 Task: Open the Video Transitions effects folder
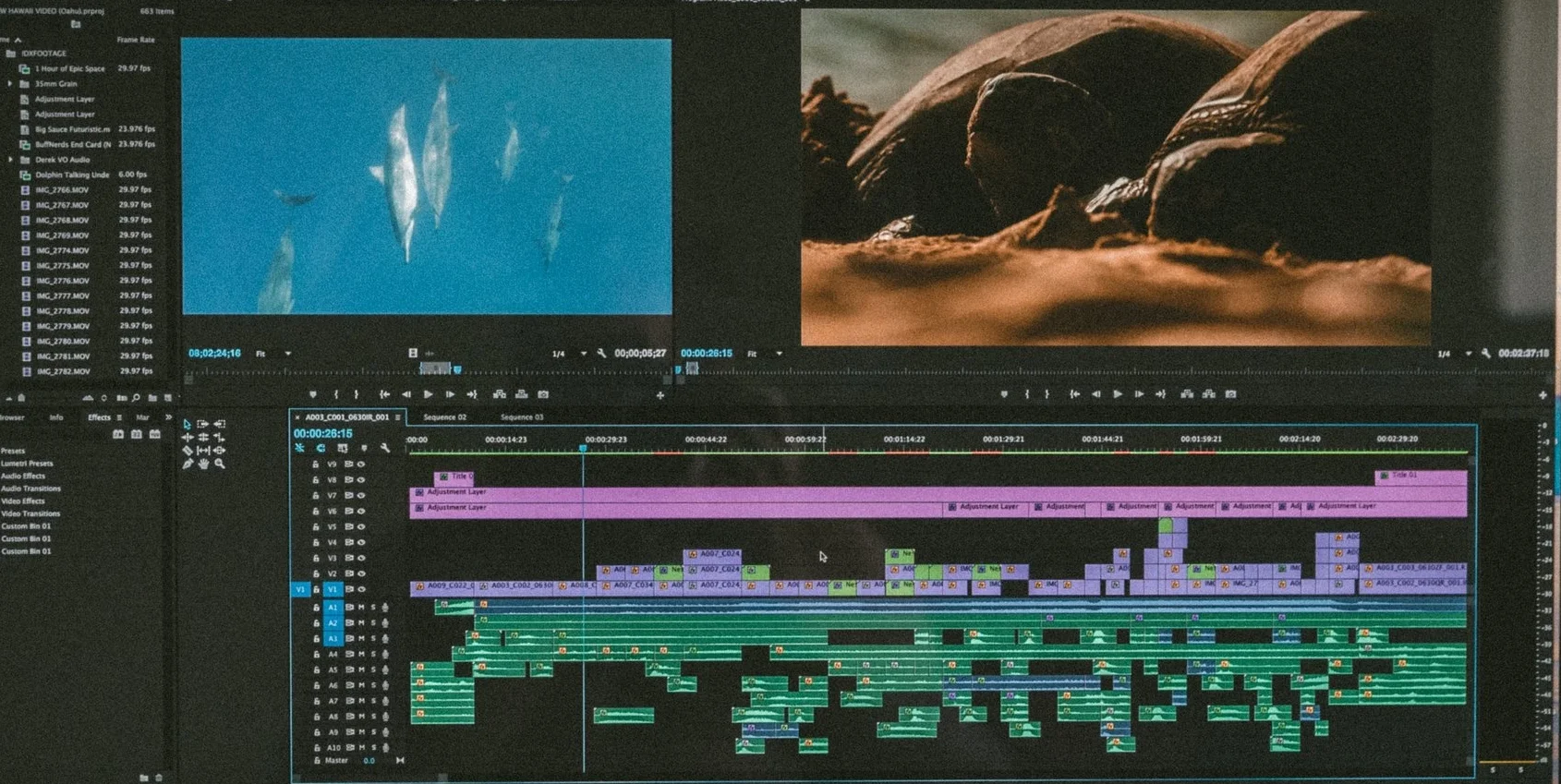coord(30,513)
